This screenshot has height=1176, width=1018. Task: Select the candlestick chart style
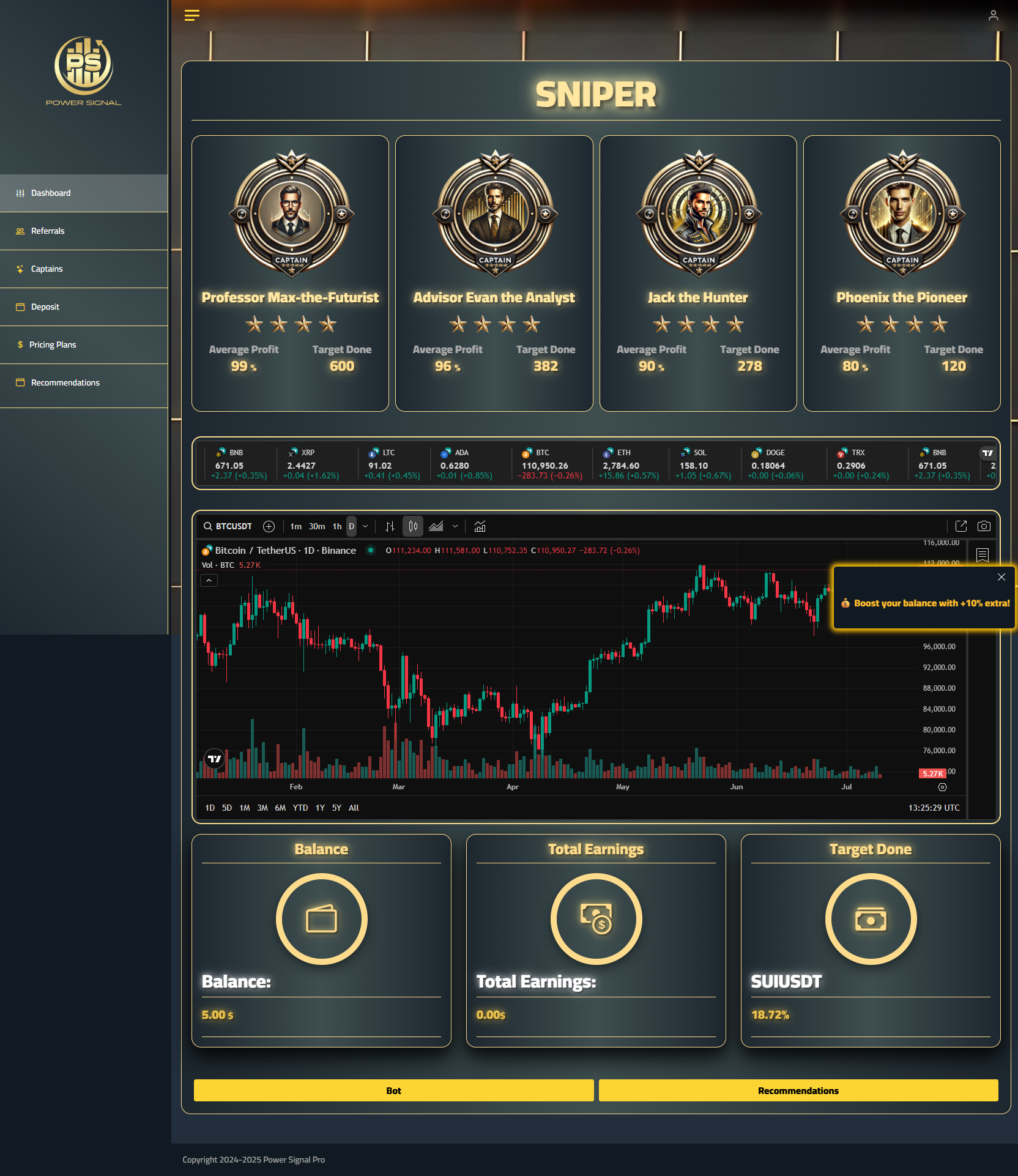pos(413,526)
